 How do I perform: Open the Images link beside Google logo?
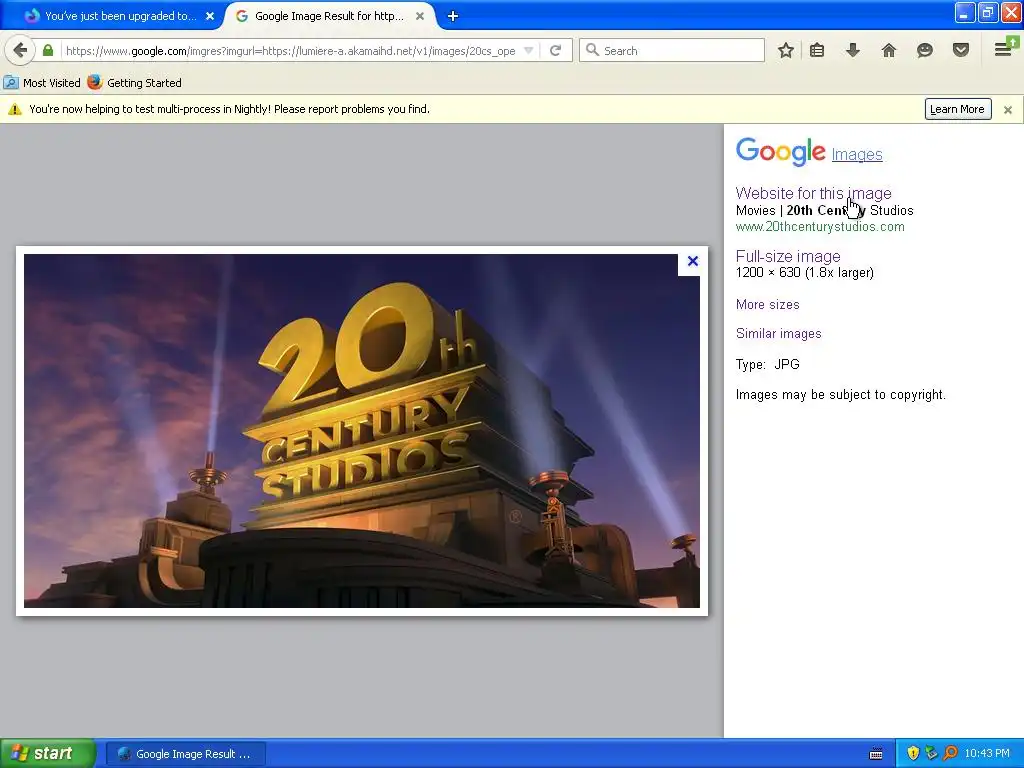857,155
